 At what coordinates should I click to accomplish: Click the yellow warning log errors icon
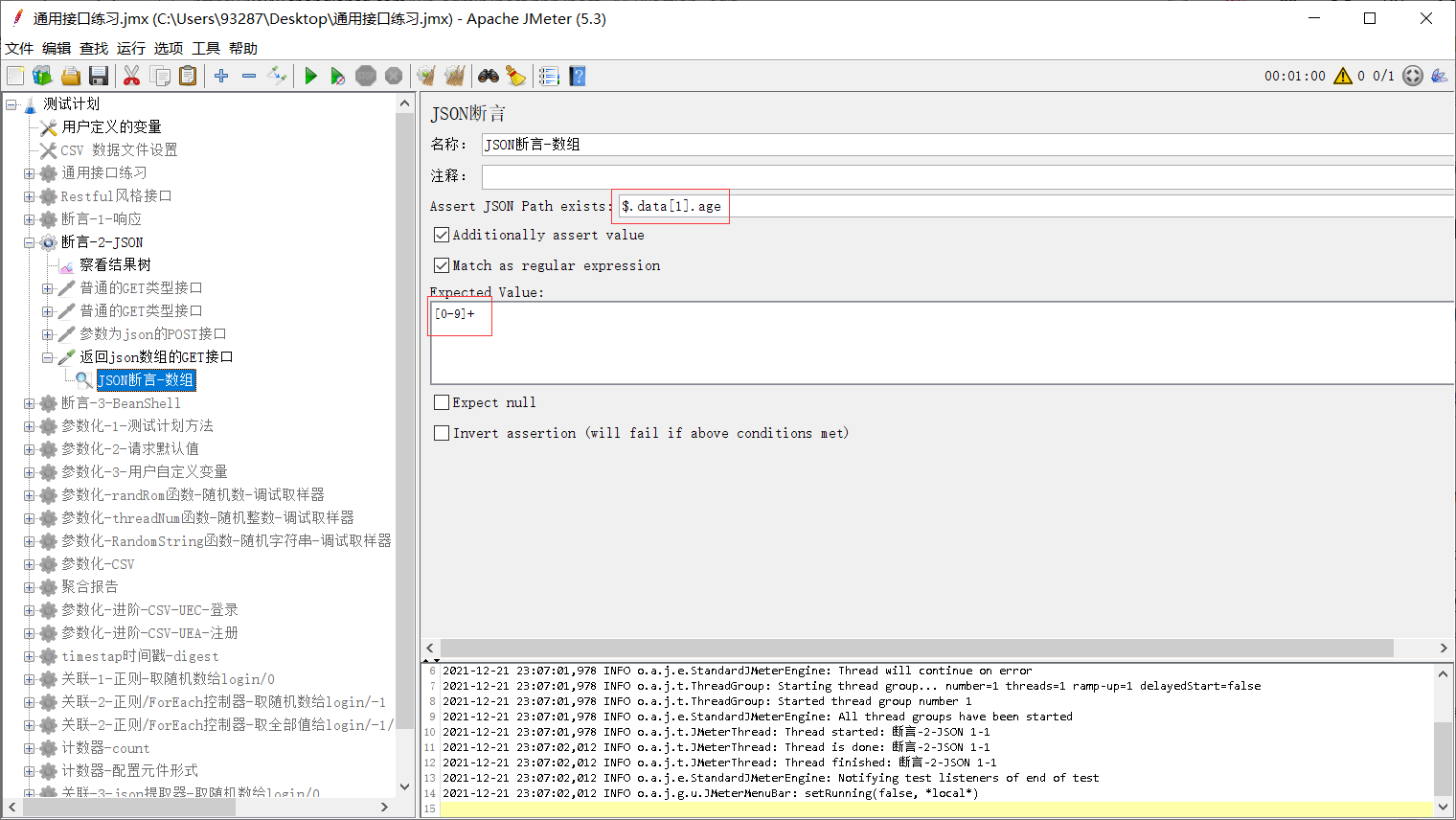pyautogui.click(x=1343, y=76)
